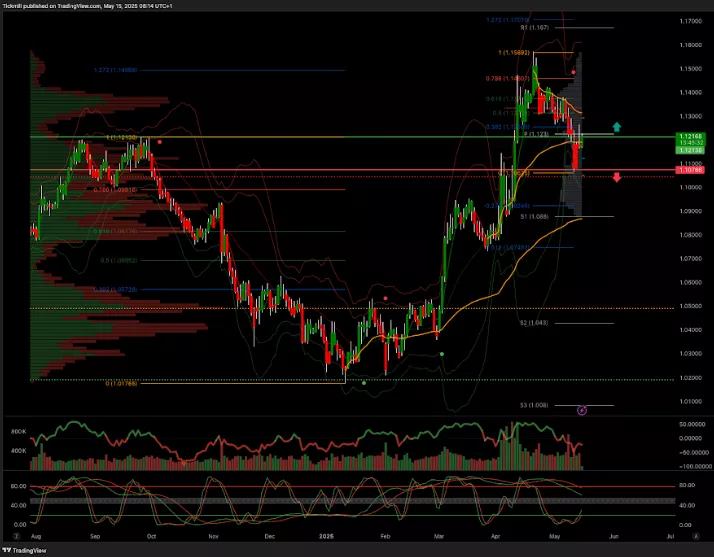Select the 1.272 Fibonacci level on left
Viewport: 714px width, 557px height.
(114, 70)
